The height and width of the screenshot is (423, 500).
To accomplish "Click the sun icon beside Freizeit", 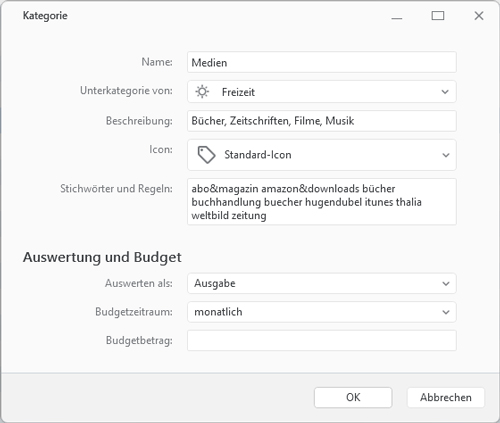I will (x=202, y=92).
